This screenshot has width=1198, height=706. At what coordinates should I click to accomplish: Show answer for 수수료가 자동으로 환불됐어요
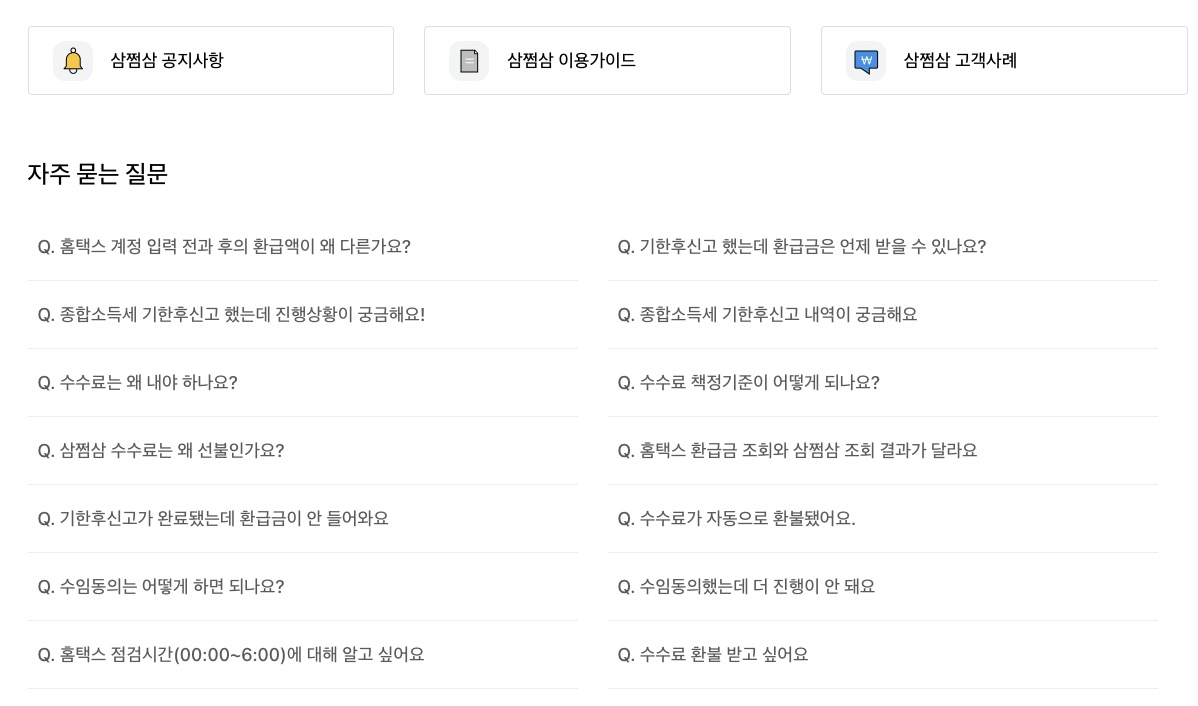tap(737, 519)
